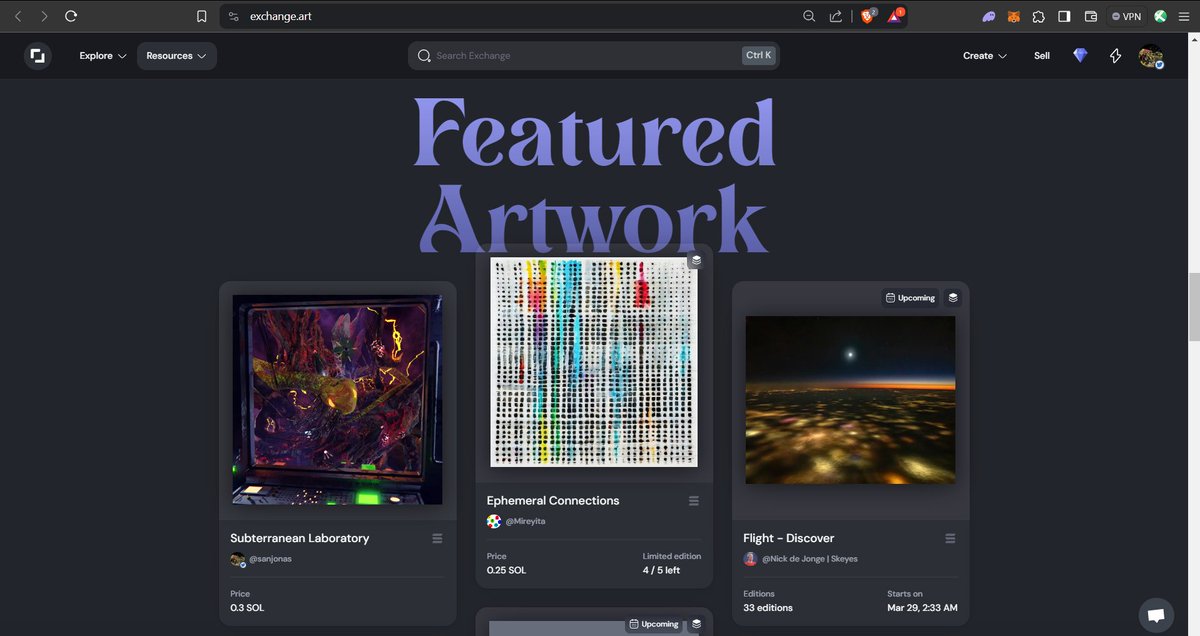This screenshot has width=1200, height=636.
Task: Open the Phantom wallet extension
Action: [988, 16]
